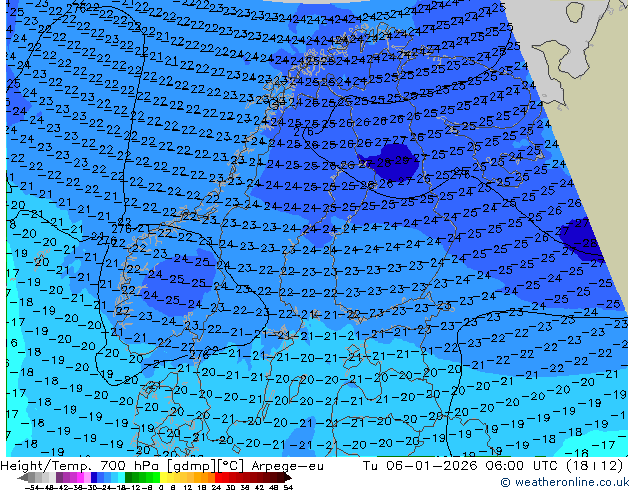
Task: Click the gray left arrow end of color scale
Action: [x=23, y=477]
